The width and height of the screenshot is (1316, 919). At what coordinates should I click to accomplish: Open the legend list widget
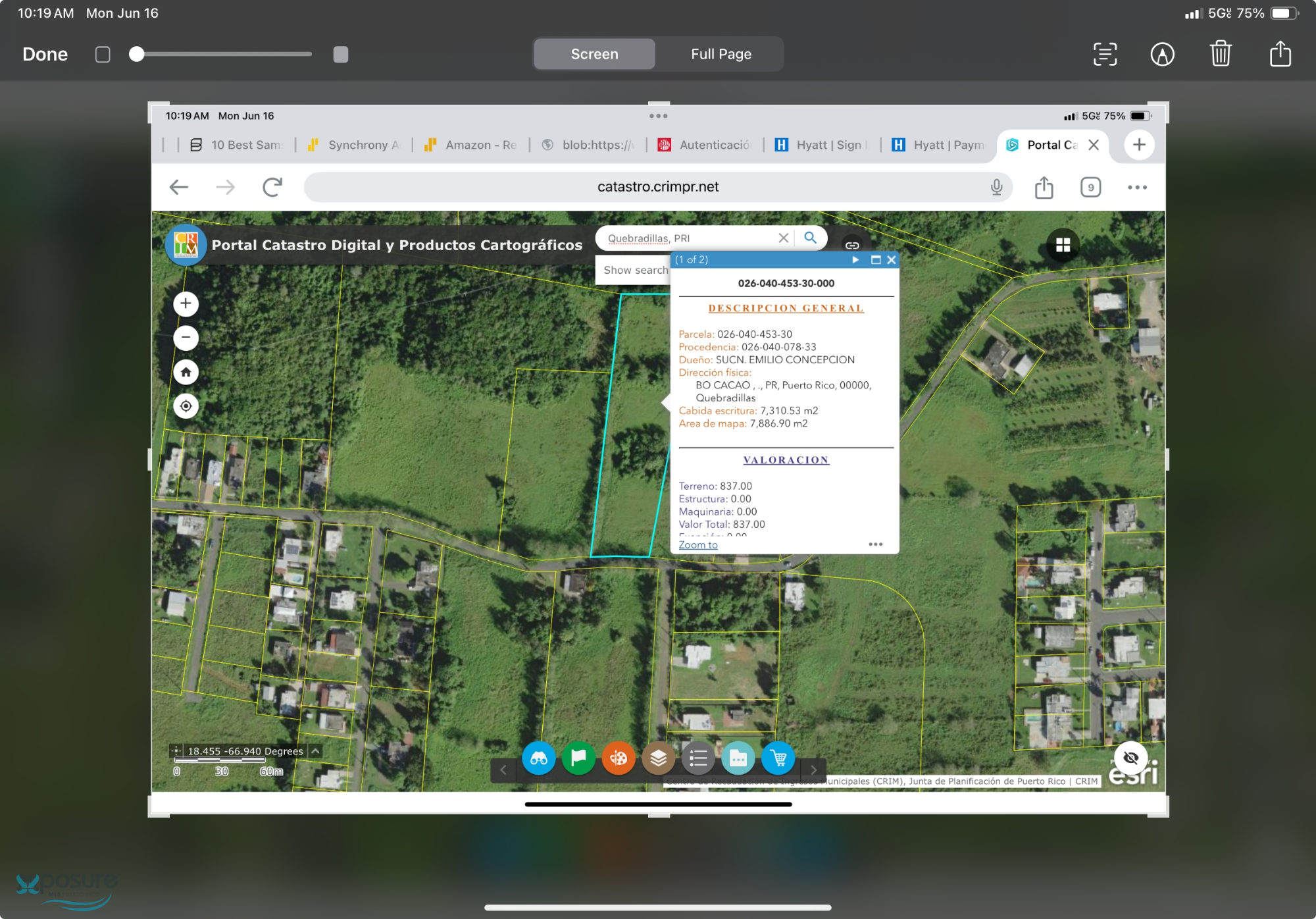698,758
